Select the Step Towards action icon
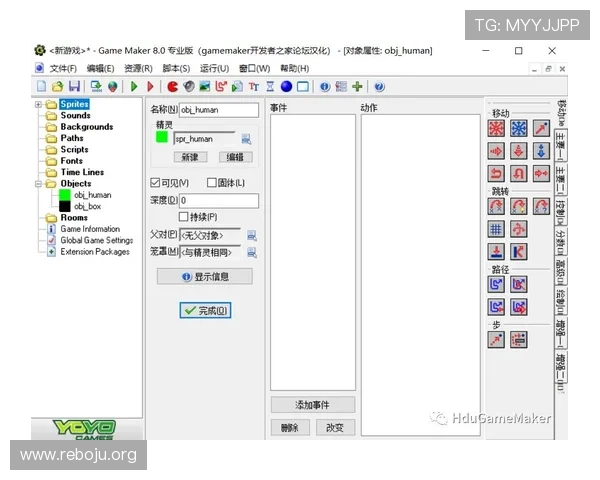This screenshot has height=480, width=600. point(496,340)
